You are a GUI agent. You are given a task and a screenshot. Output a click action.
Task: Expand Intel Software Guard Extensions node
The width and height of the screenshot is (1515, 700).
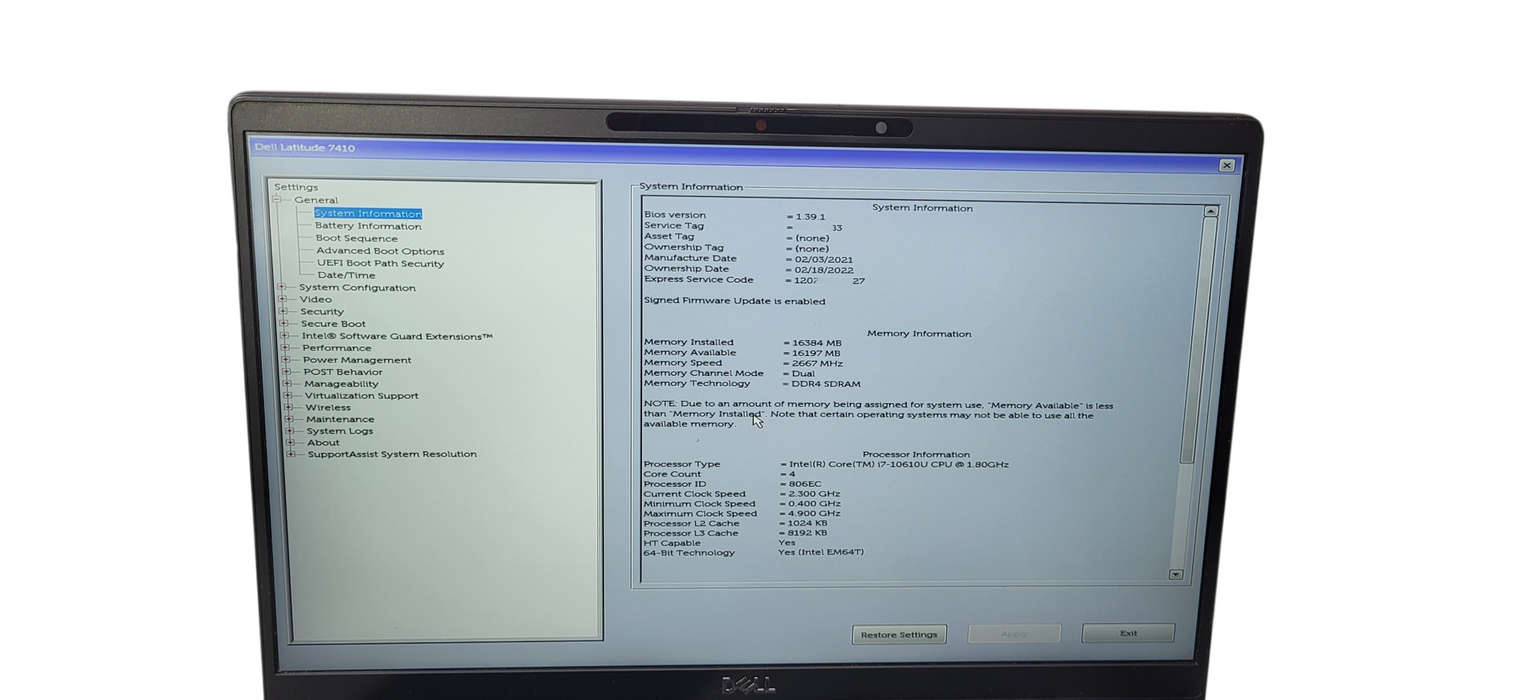pyautogui.click(x=285, y=336)
